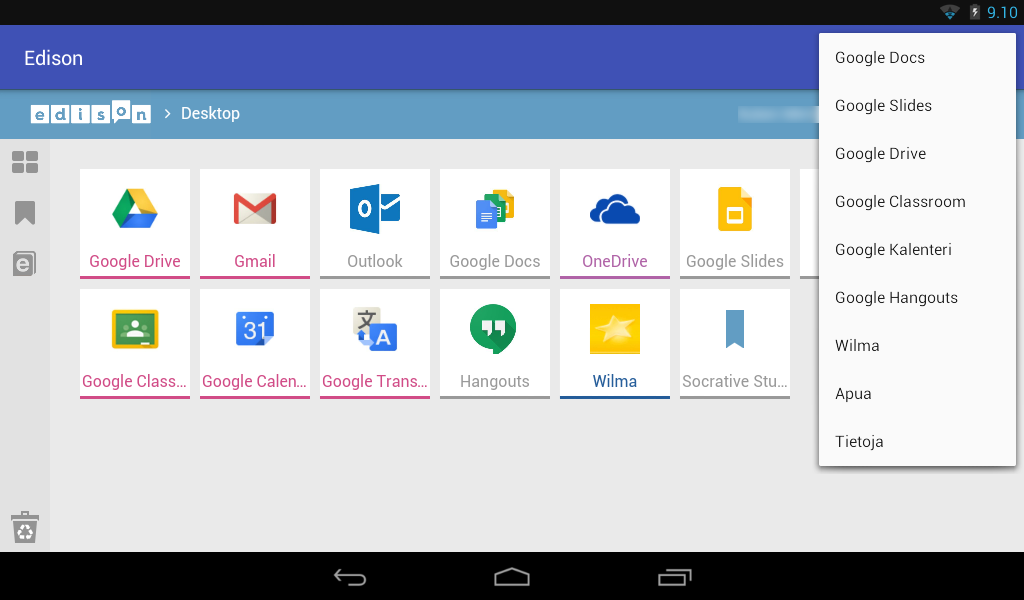Select Google Slides in the overflow menu
This screenshot has height=600, width=1024.
click(917, 106)
